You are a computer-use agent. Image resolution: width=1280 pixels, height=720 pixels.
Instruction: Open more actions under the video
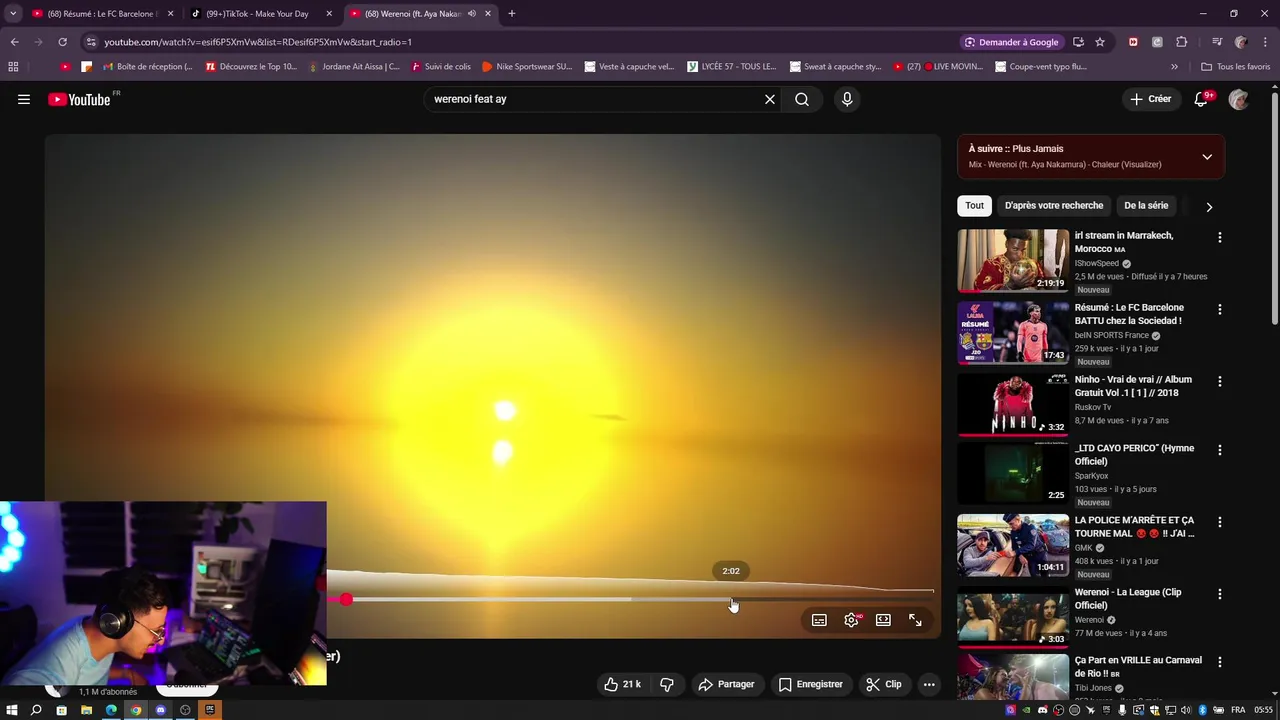pyautogui.click(x=929, y=684)
